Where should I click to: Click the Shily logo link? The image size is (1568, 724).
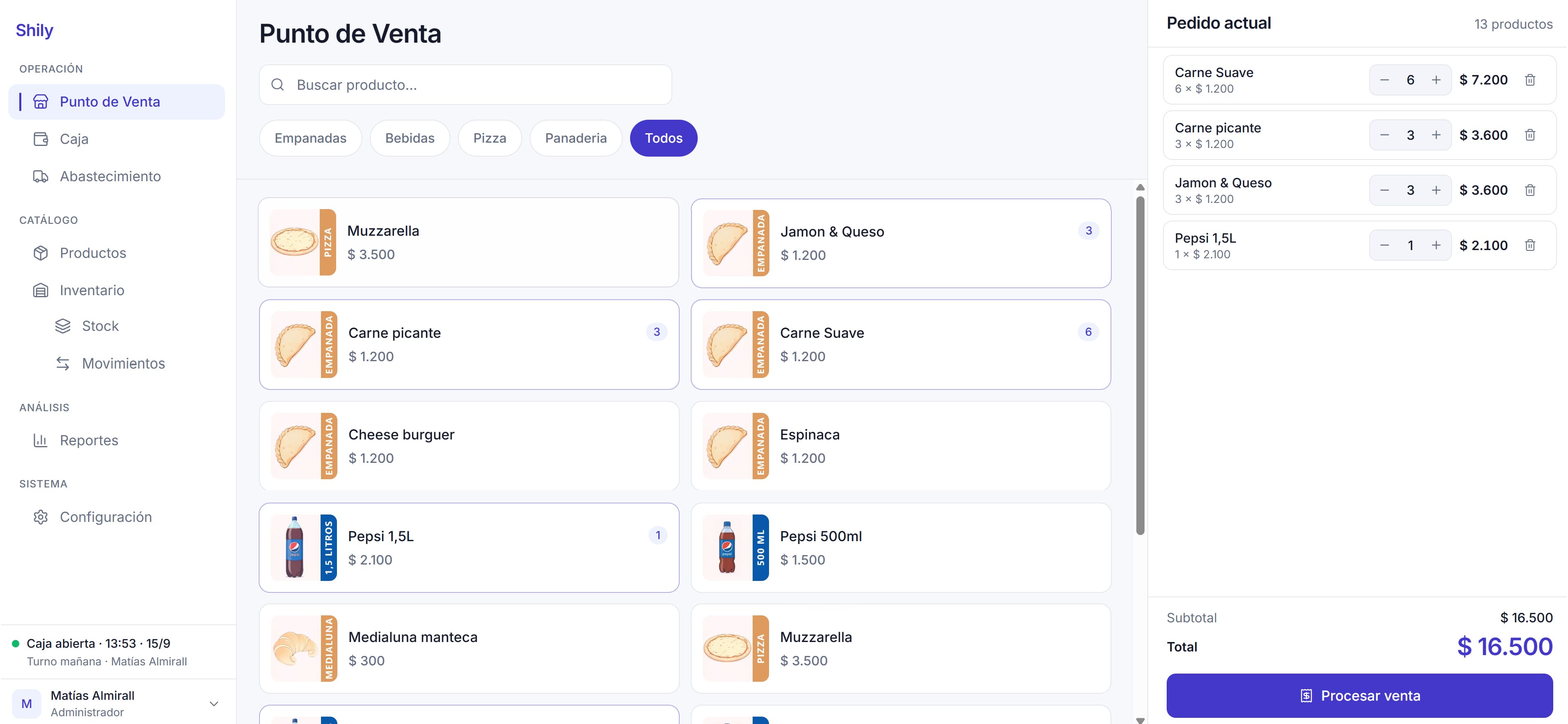pyautogui.click(x=35, y=30)
